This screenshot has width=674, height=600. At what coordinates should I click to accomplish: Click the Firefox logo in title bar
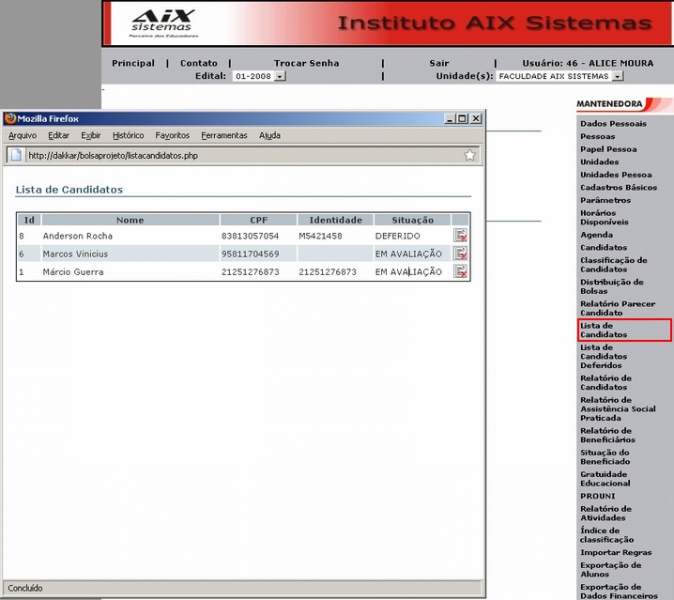(10, 118)
